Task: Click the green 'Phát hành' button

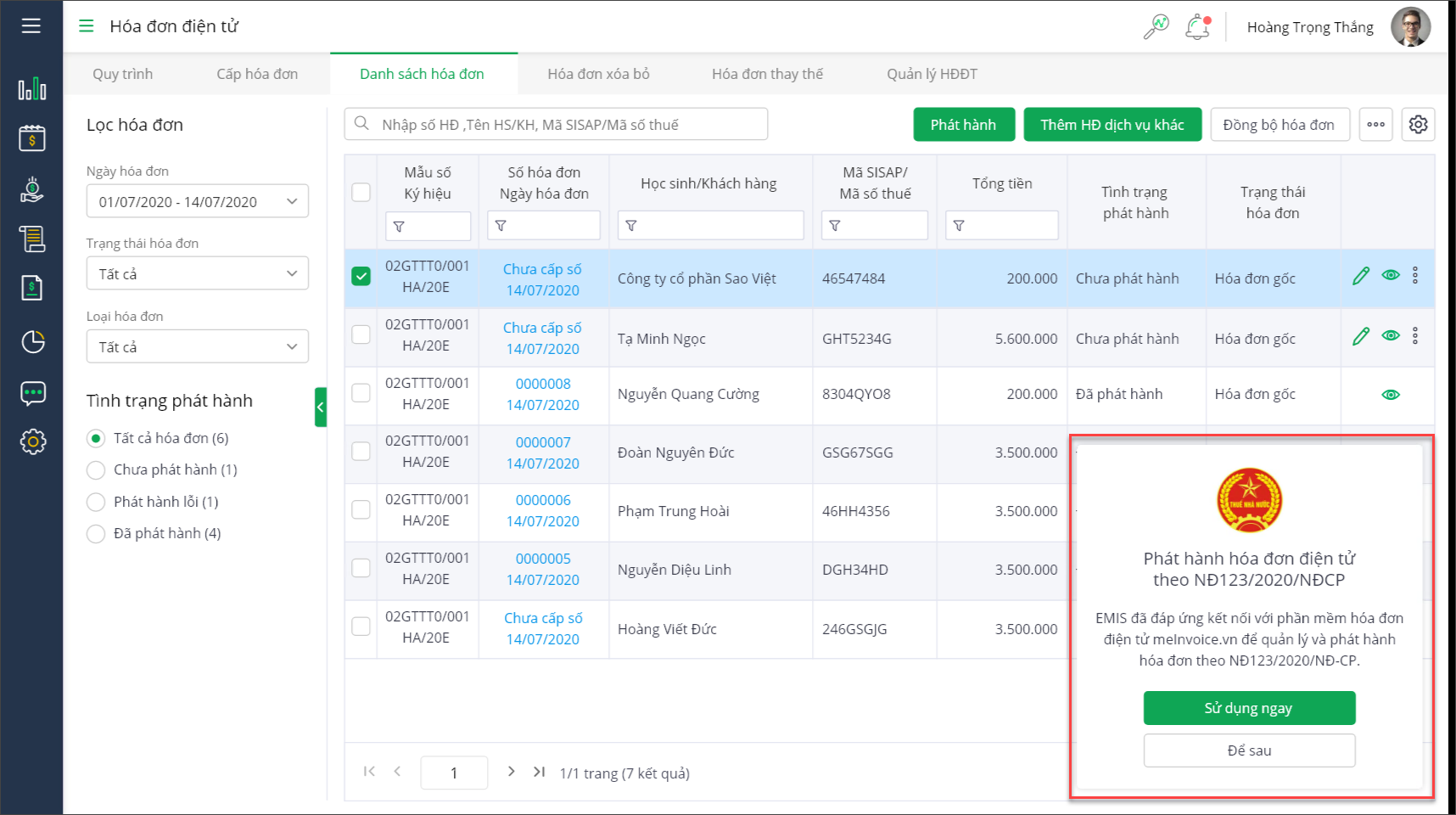Action: 963,125
